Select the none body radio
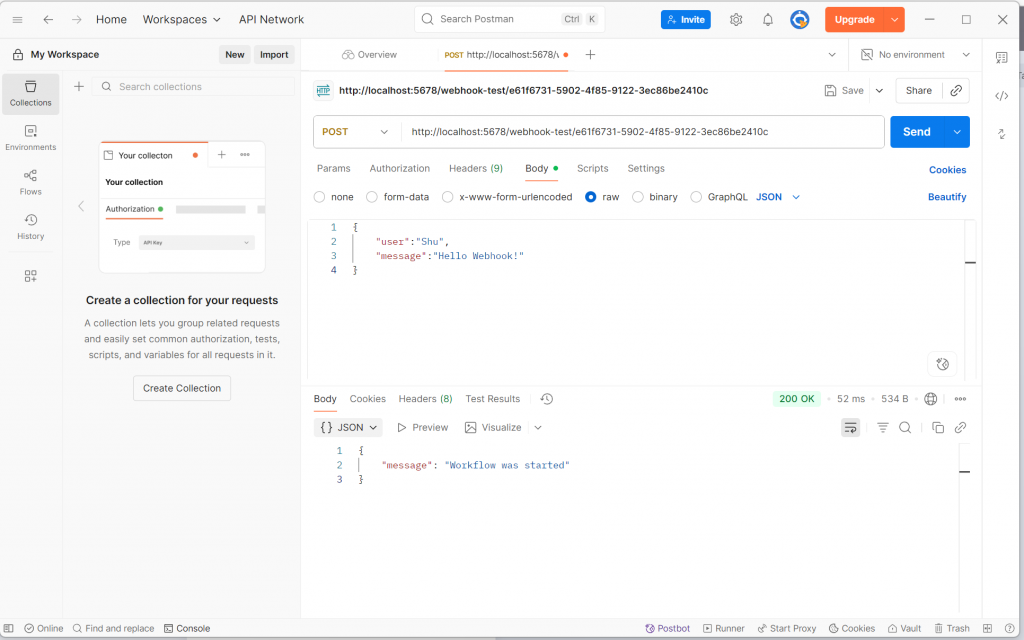Viewport: 1024px width, 640px height. [x=319, y=197]
